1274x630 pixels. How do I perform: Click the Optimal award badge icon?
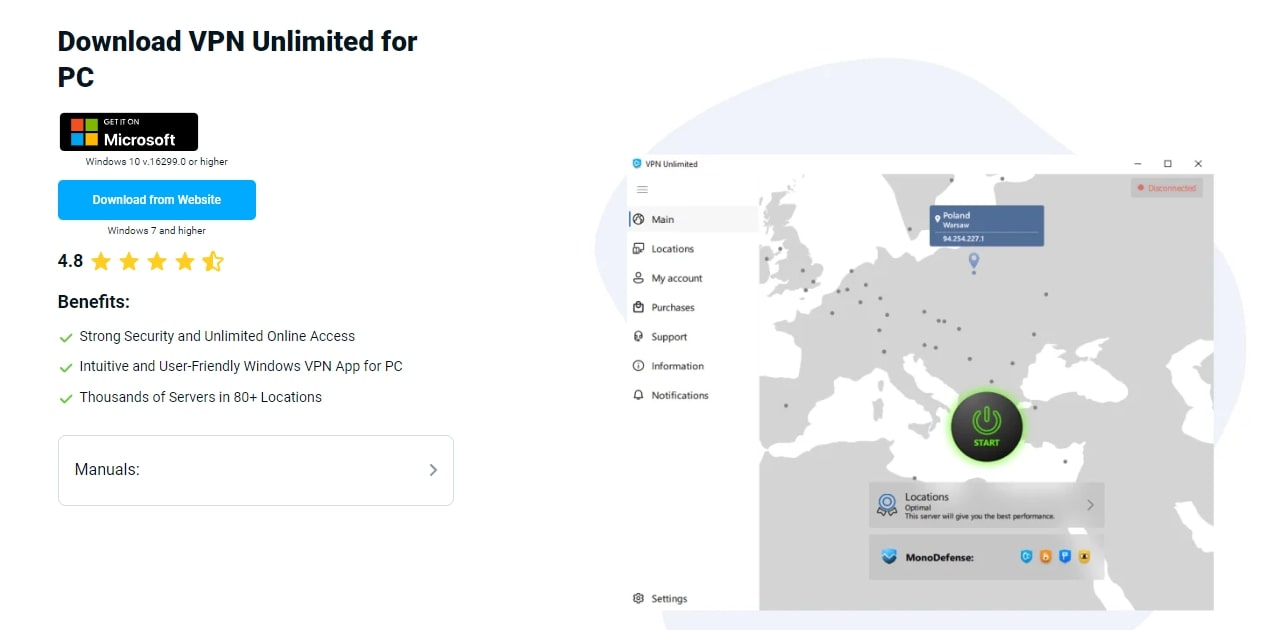(887, 505)
